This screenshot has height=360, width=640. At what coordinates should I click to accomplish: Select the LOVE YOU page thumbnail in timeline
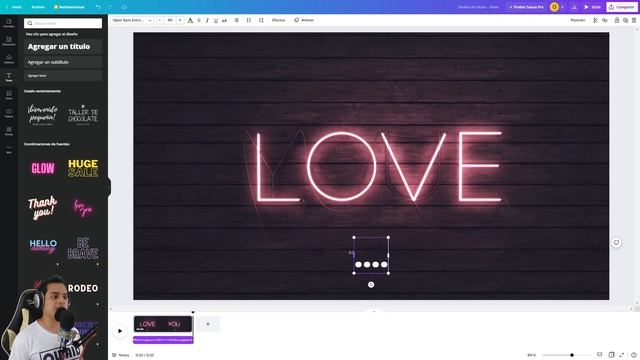tap(163, 324)
